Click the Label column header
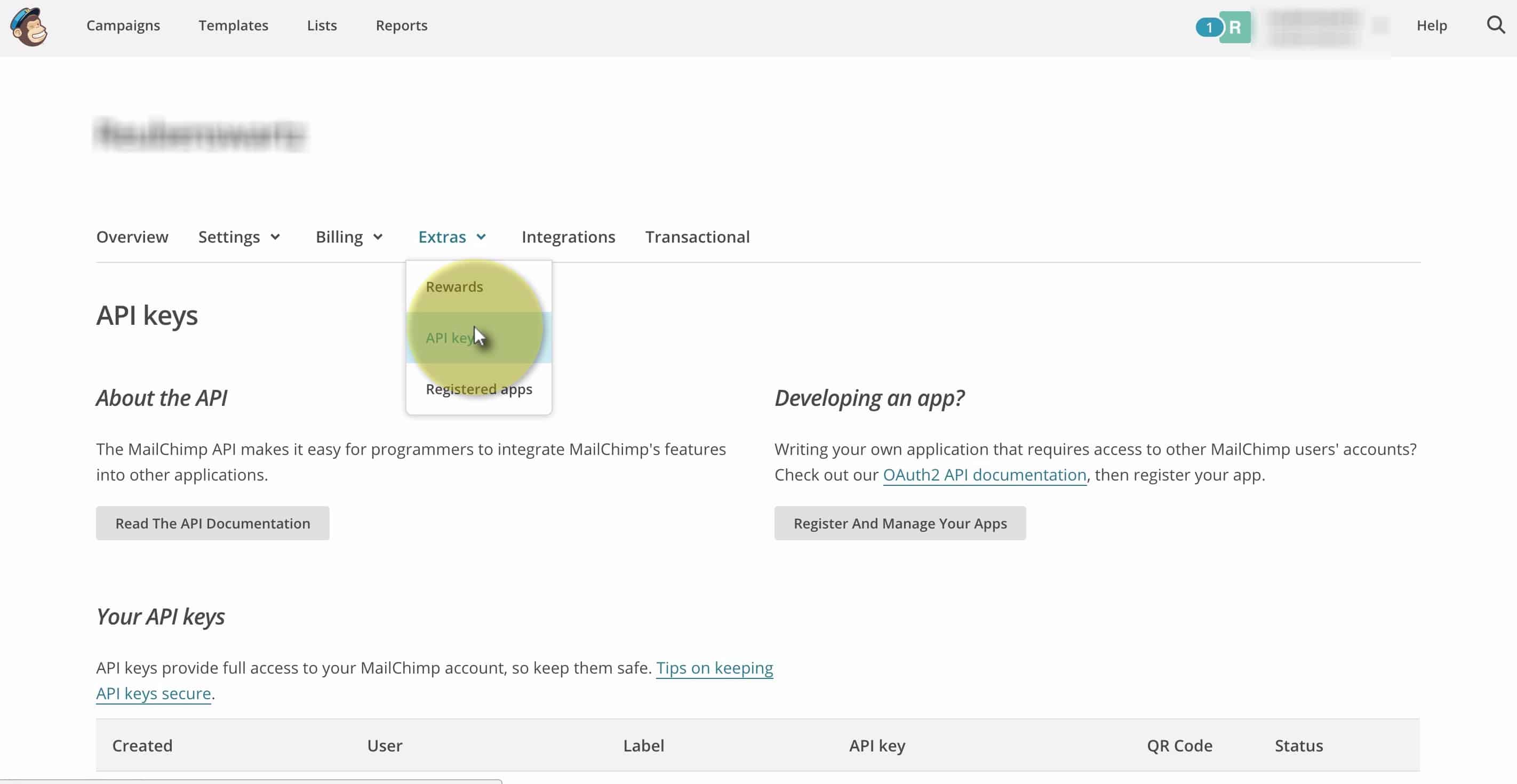Viewport: 1517px width, 784px height. click(643, 746)
